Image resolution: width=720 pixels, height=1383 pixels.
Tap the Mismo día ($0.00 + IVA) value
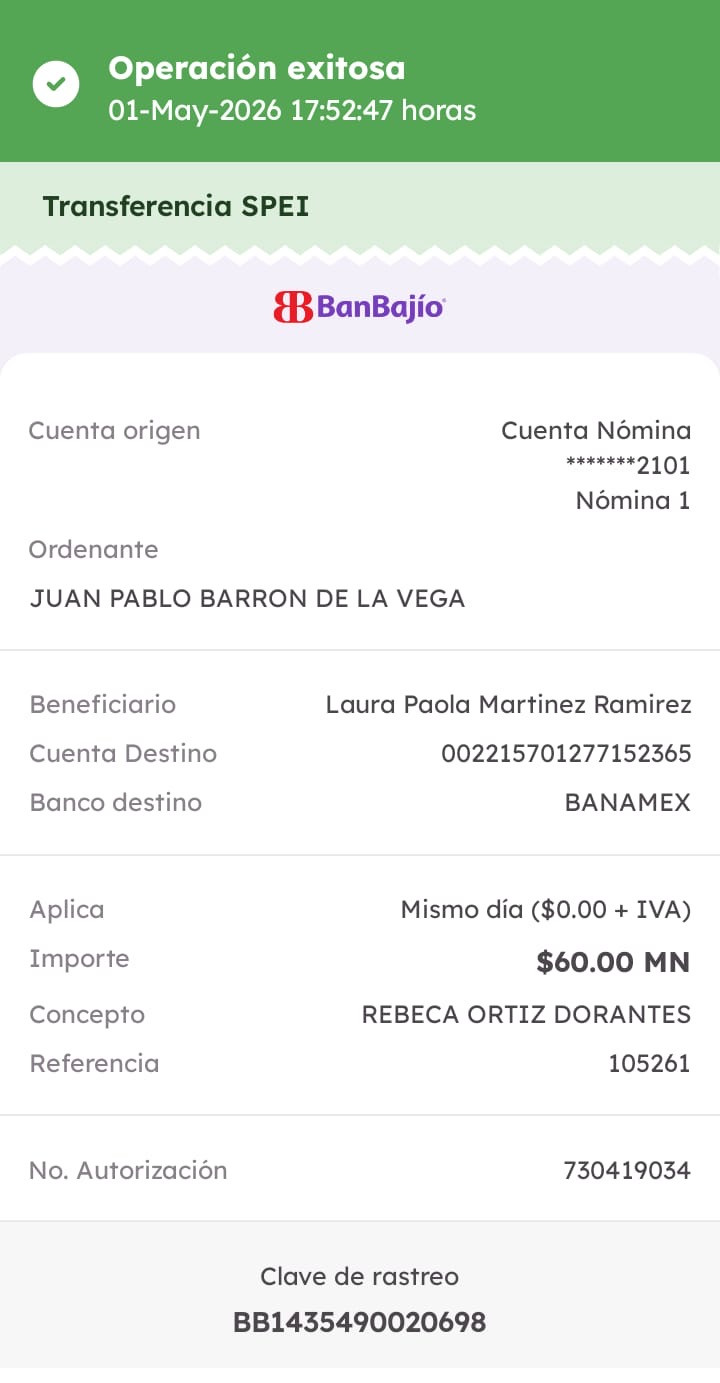tap(546, 910)
